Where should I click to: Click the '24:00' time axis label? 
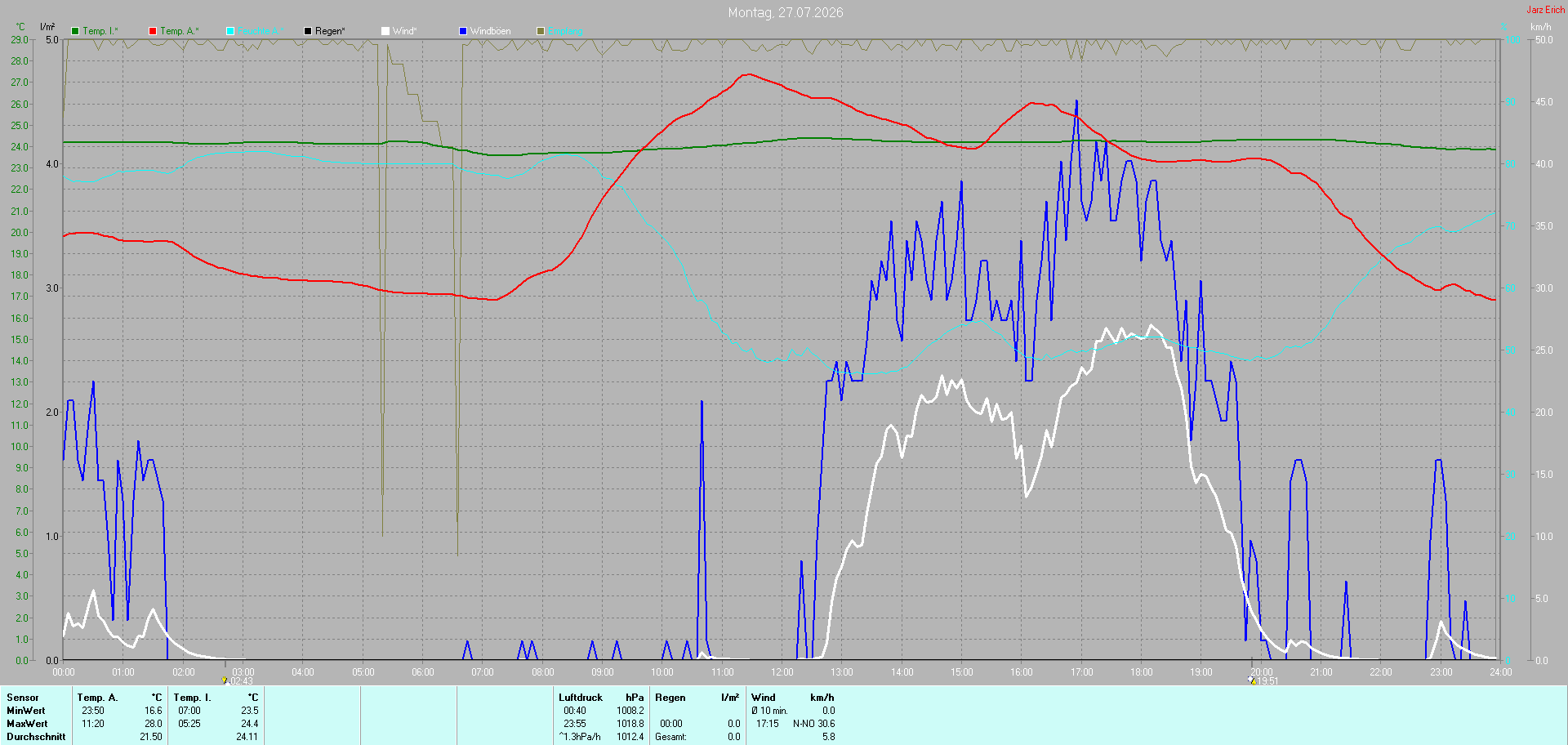coord(1501,672)
